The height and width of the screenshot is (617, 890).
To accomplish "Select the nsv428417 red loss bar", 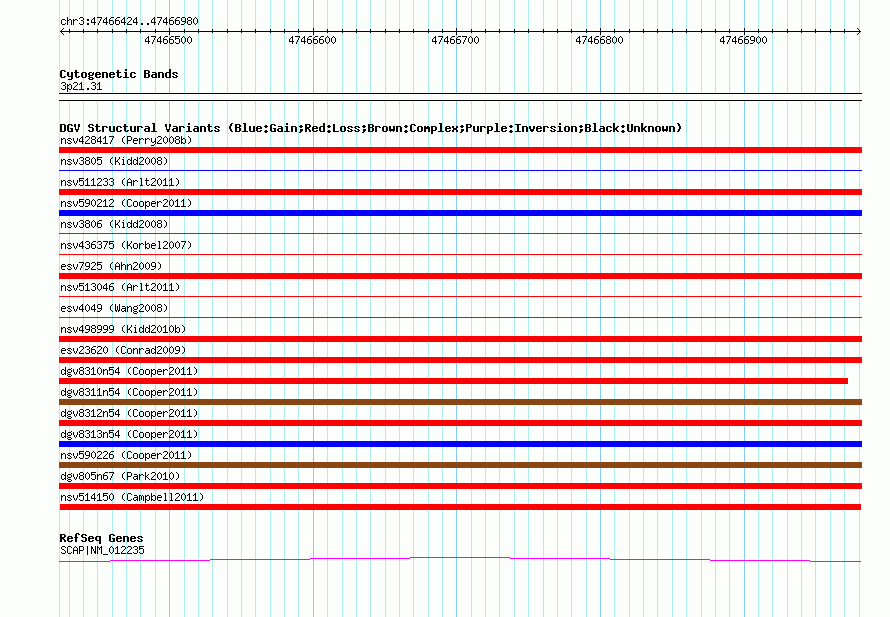I will tap(460, 150).
